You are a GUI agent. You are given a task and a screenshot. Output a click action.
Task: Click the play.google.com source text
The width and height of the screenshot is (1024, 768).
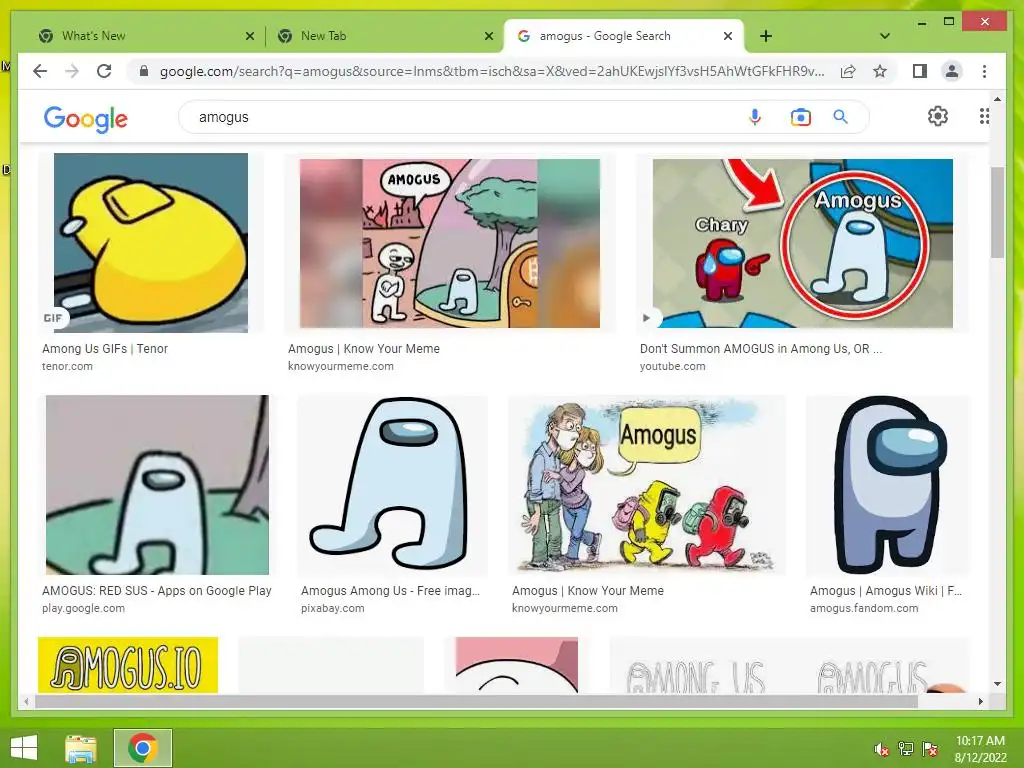[84, 608]
